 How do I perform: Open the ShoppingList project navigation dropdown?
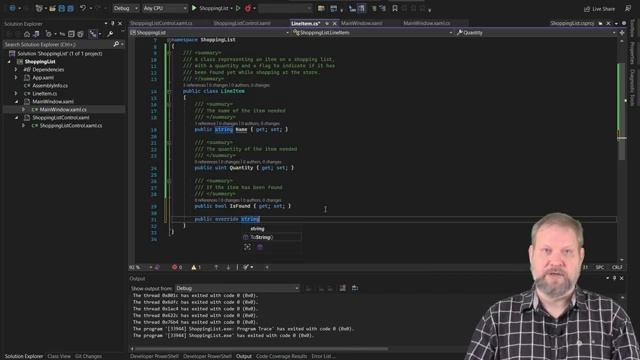(209, 33)
